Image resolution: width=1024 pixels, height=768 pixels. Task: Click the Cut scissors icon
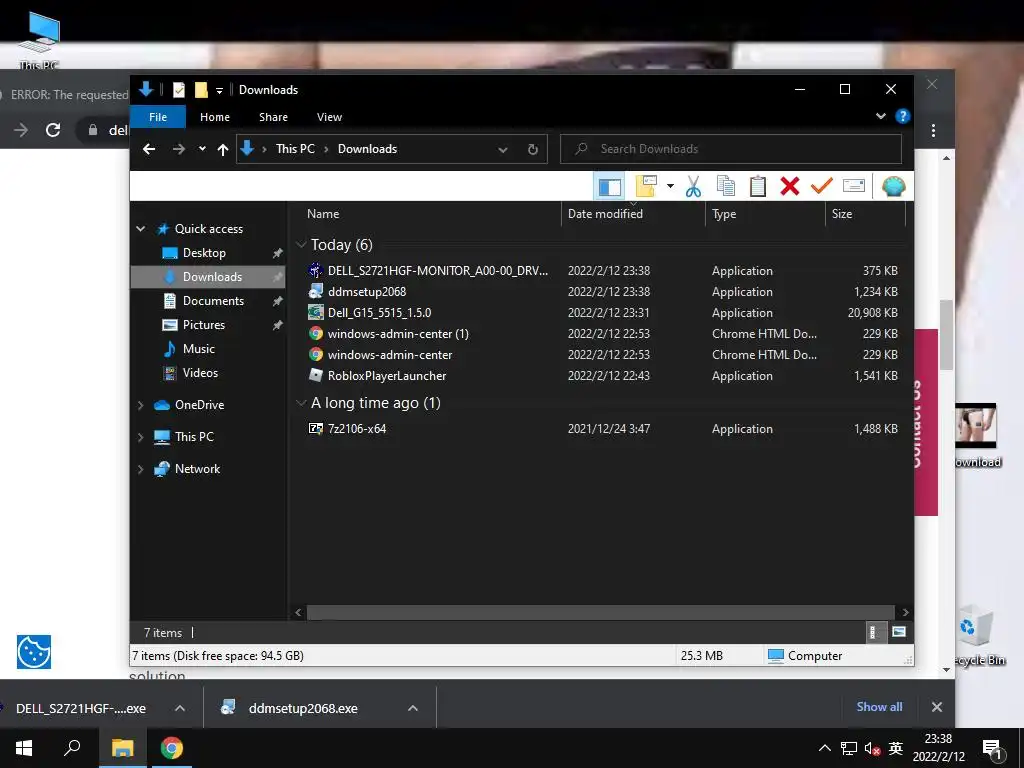click(x=693, y=187)
